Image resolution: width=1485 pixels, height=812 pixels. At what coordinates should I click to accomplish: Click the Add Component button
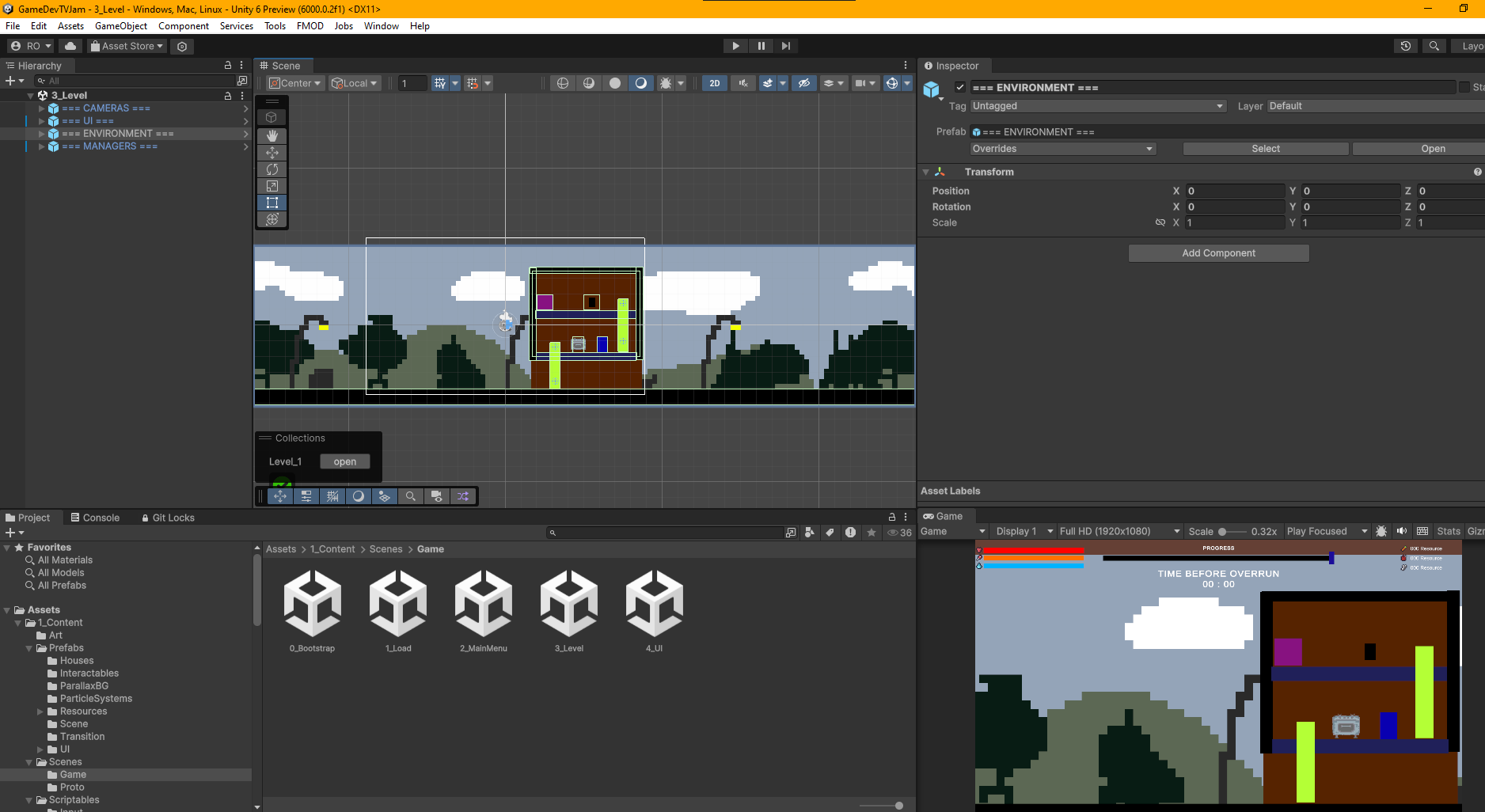(x=1218, y=253)
